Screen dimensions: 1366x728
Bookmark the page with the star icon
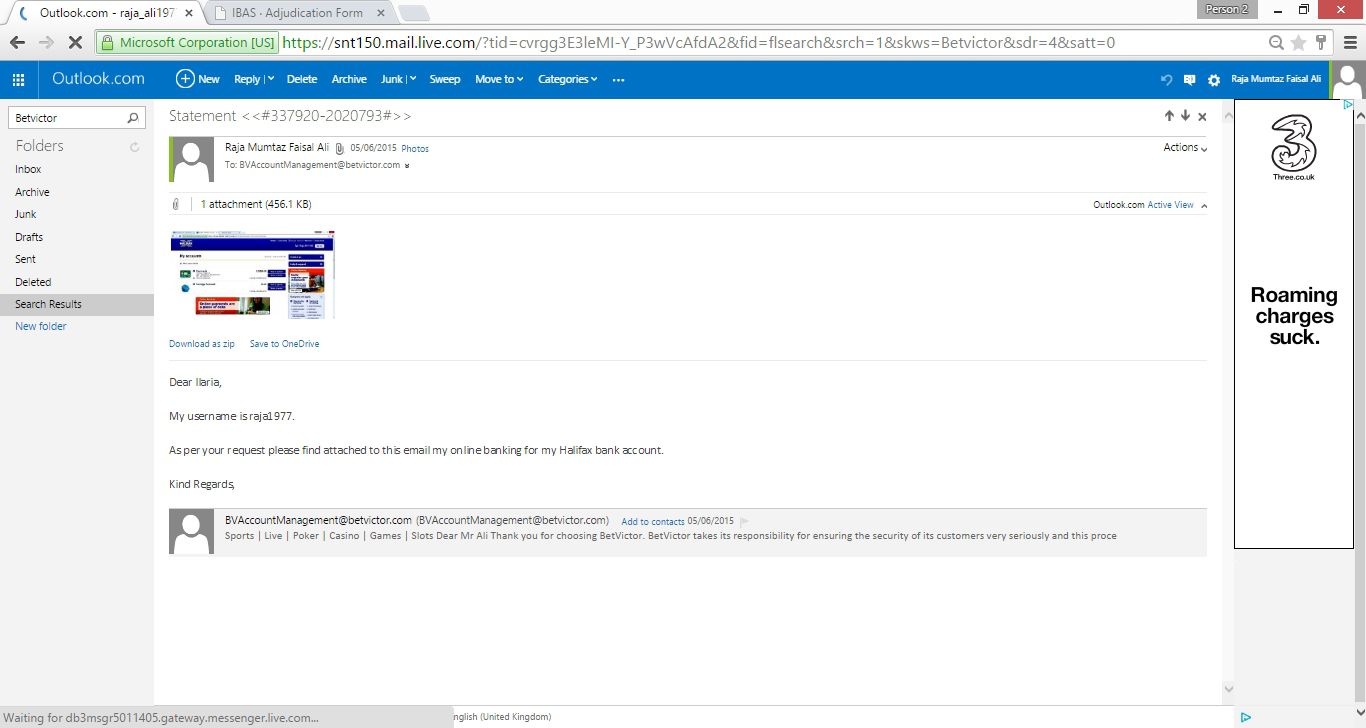[1298, 43]
